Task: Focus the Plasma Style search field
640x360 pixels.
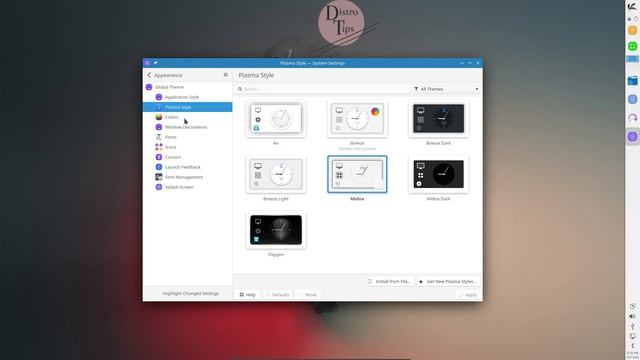Action: coord(322,89)
